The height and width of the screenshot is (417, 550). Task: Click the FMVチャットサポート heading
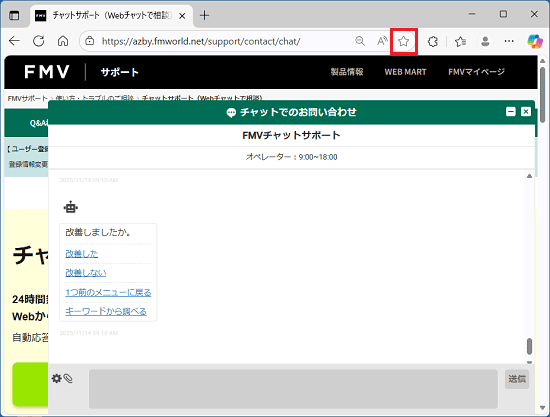click(291, 135)
